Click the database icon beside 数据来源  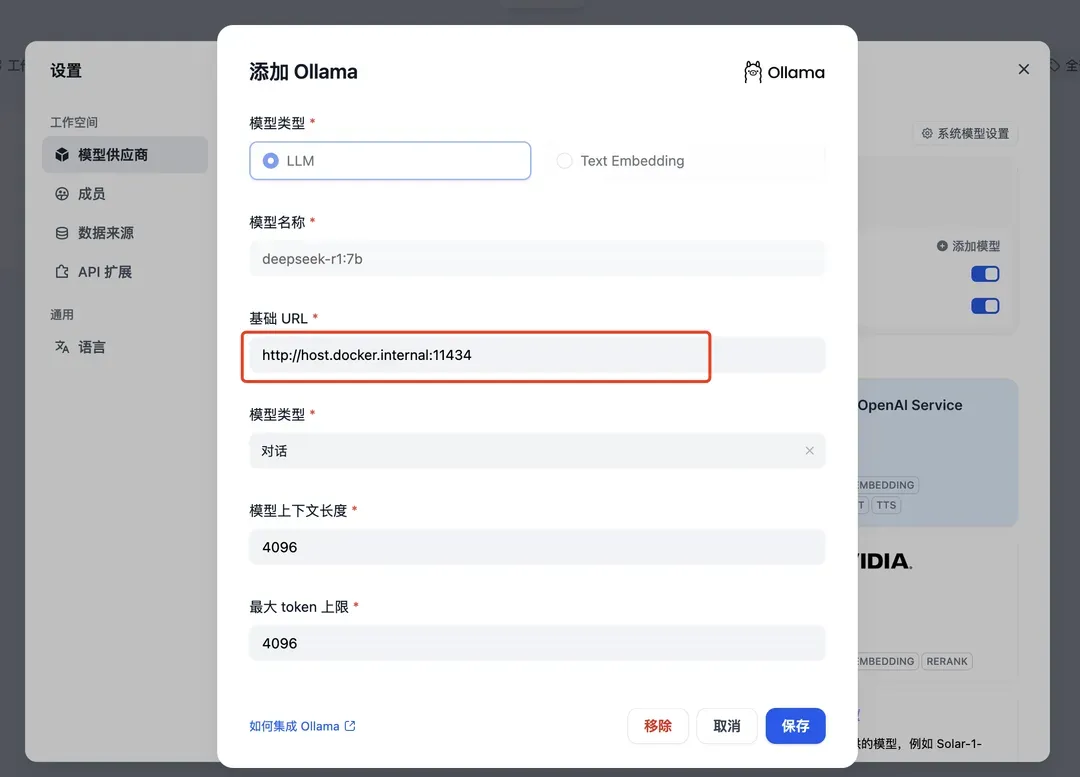62,233
